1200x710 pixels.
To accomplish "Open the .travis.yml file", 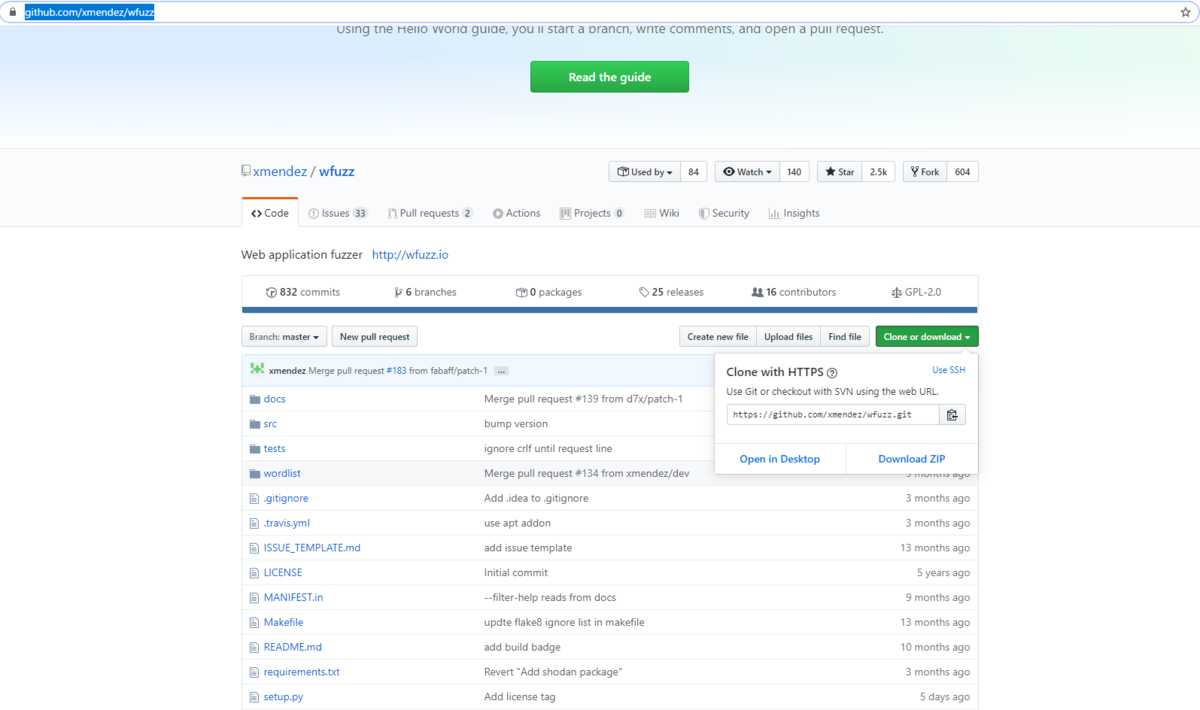I will tap(287, 523).
